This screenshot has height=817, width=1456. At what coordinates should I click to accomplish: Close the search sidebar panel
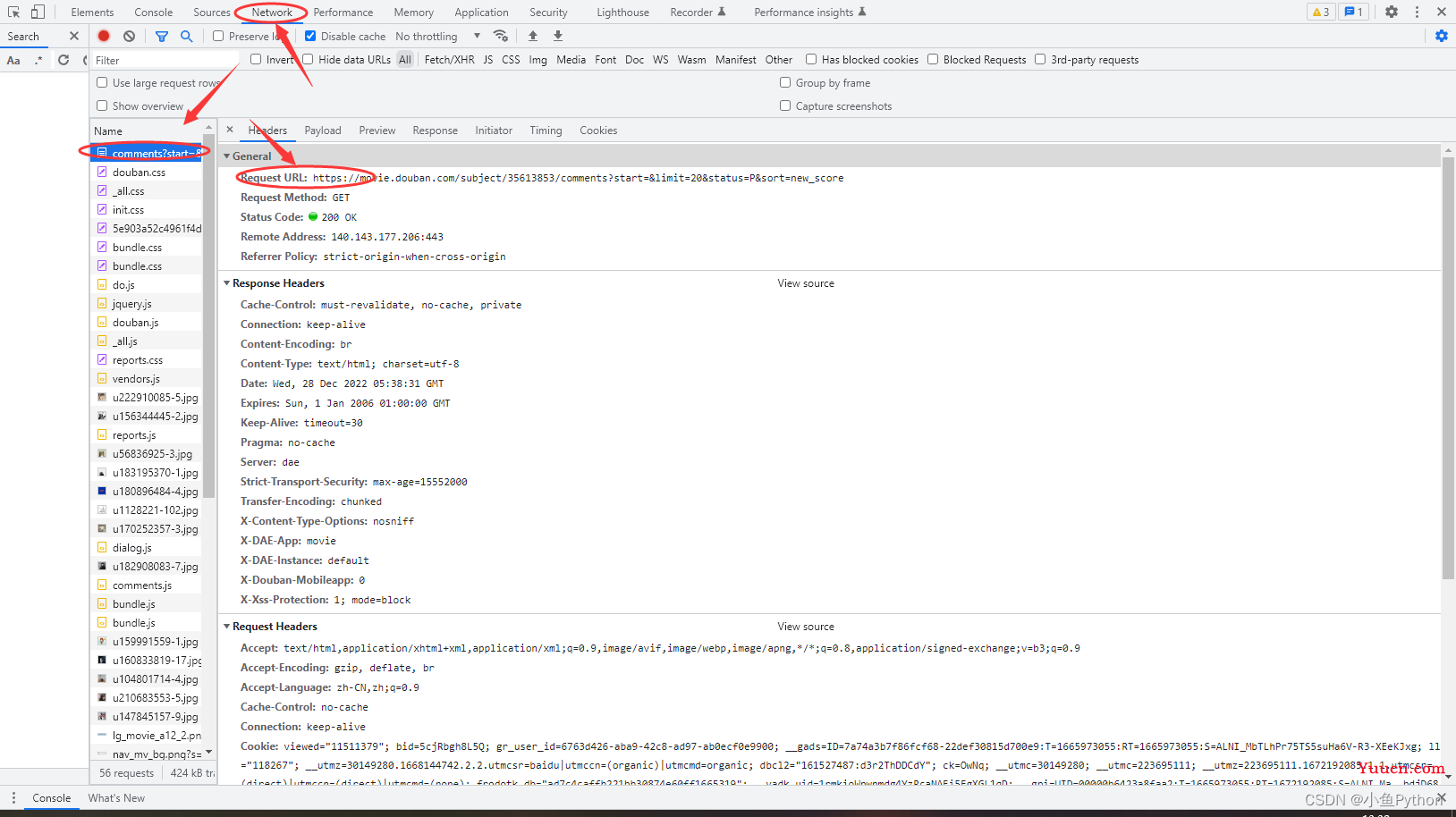coord(74,36)
